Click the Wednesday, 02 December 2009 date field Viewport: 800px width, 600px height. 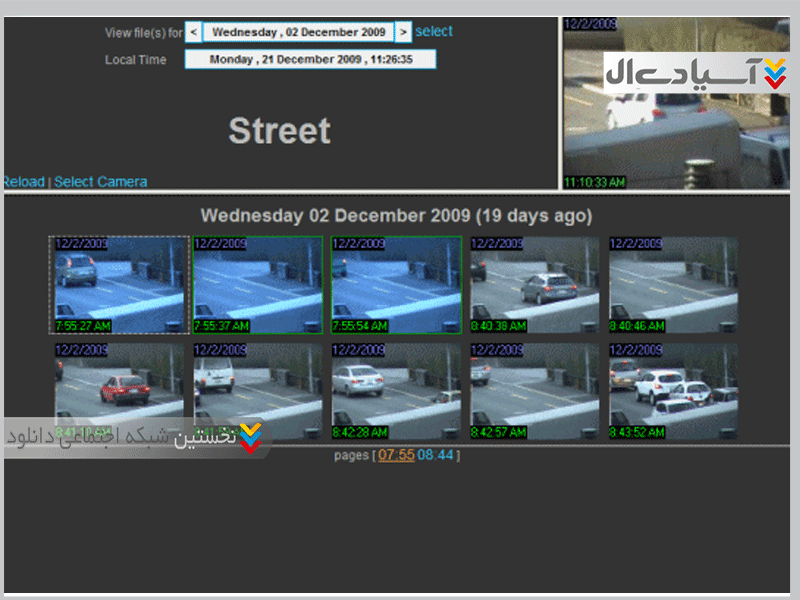click(298, 32)
